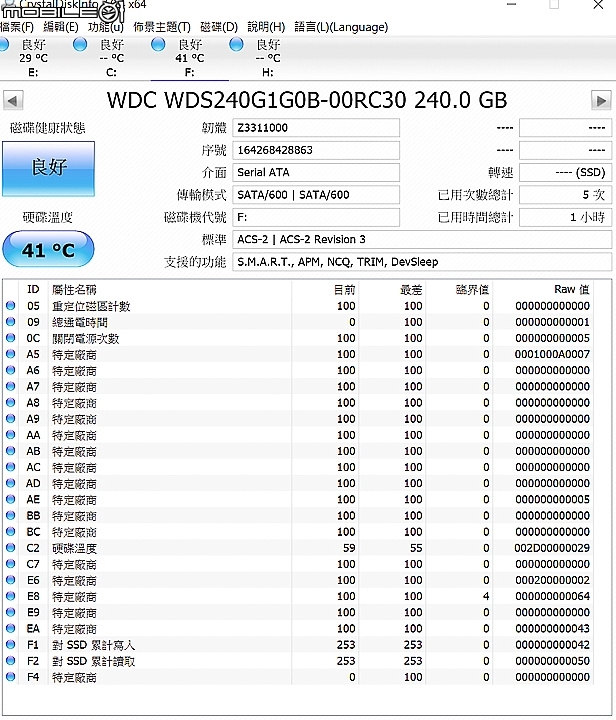Click the status dot for attribute AE
Screen dimensions: 616x720
coord(11,499)
